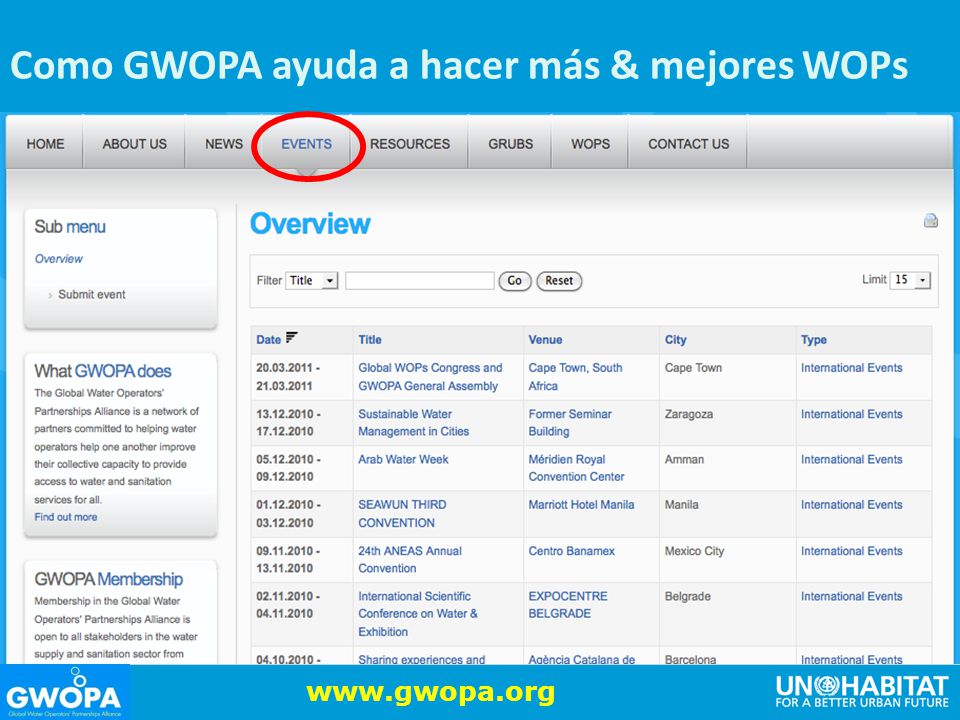
Task: Click the GWOPA Membership heading
Action: tap(108, 579)
